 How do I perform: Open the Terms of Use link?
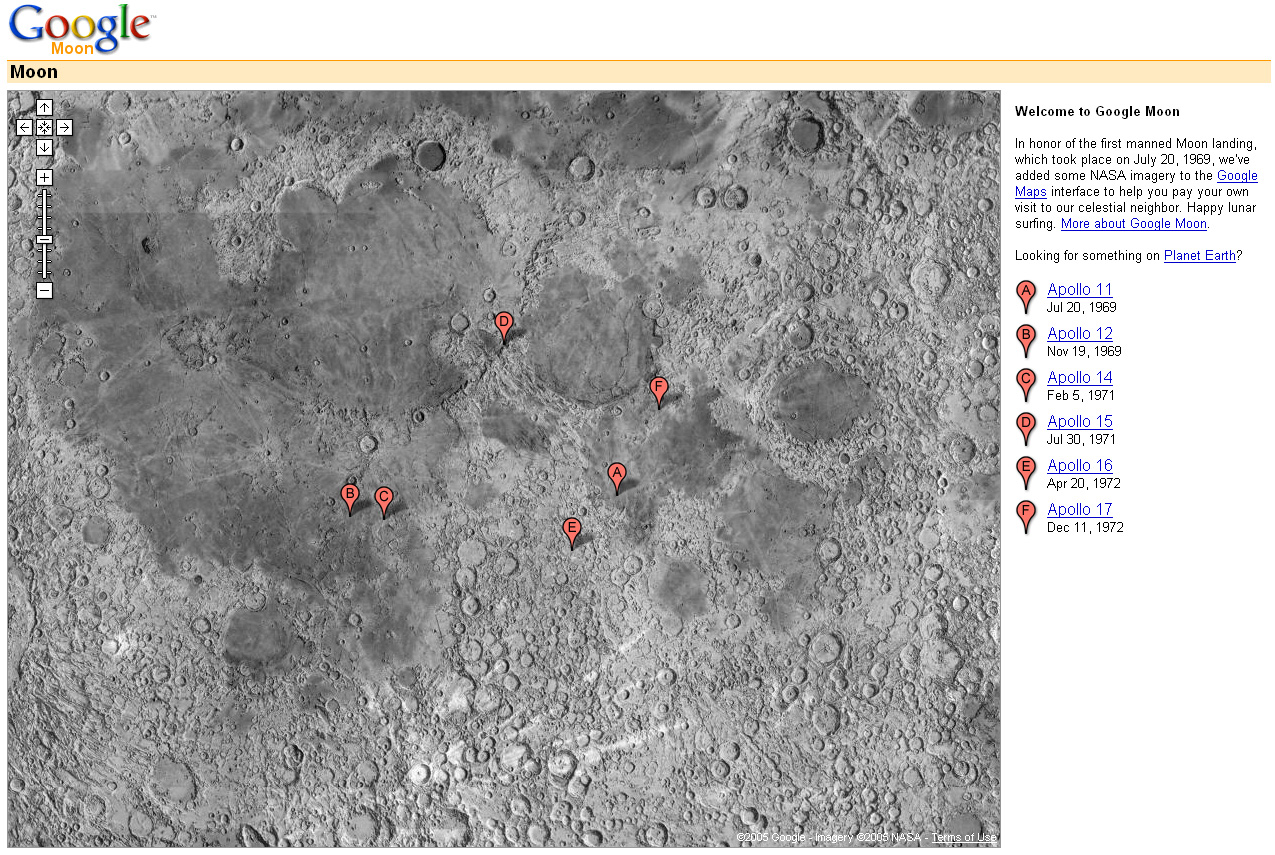[x=964, y=838]
